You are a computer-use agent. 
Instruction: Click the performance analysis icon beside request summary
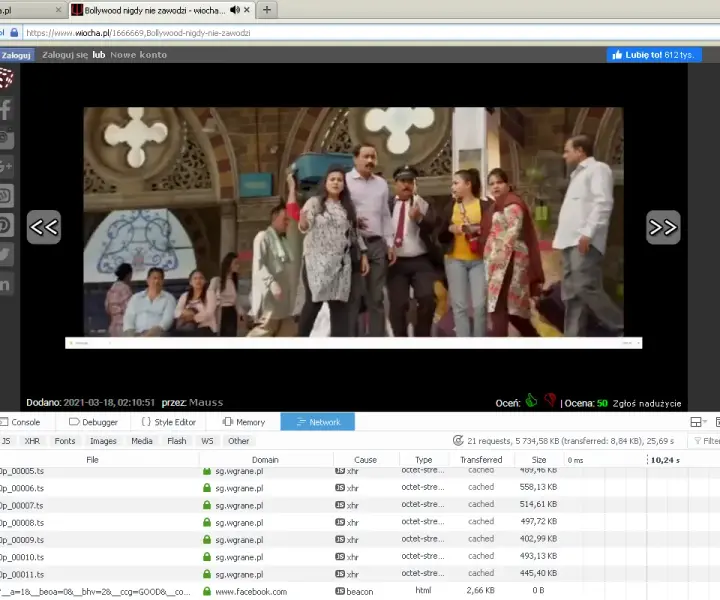tap(458, 441)
